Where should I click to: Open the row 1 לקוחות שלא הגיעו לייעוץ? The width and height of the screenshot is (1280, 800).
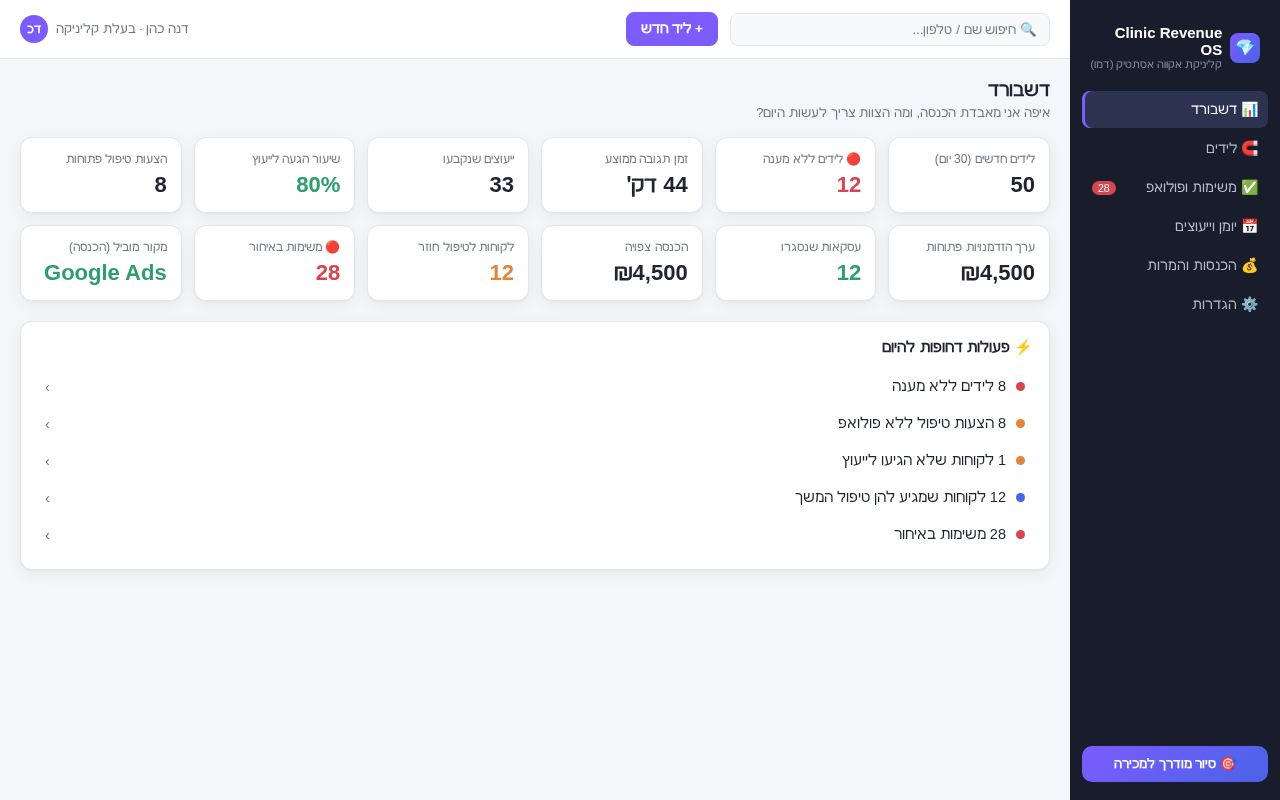coord(535,461)
